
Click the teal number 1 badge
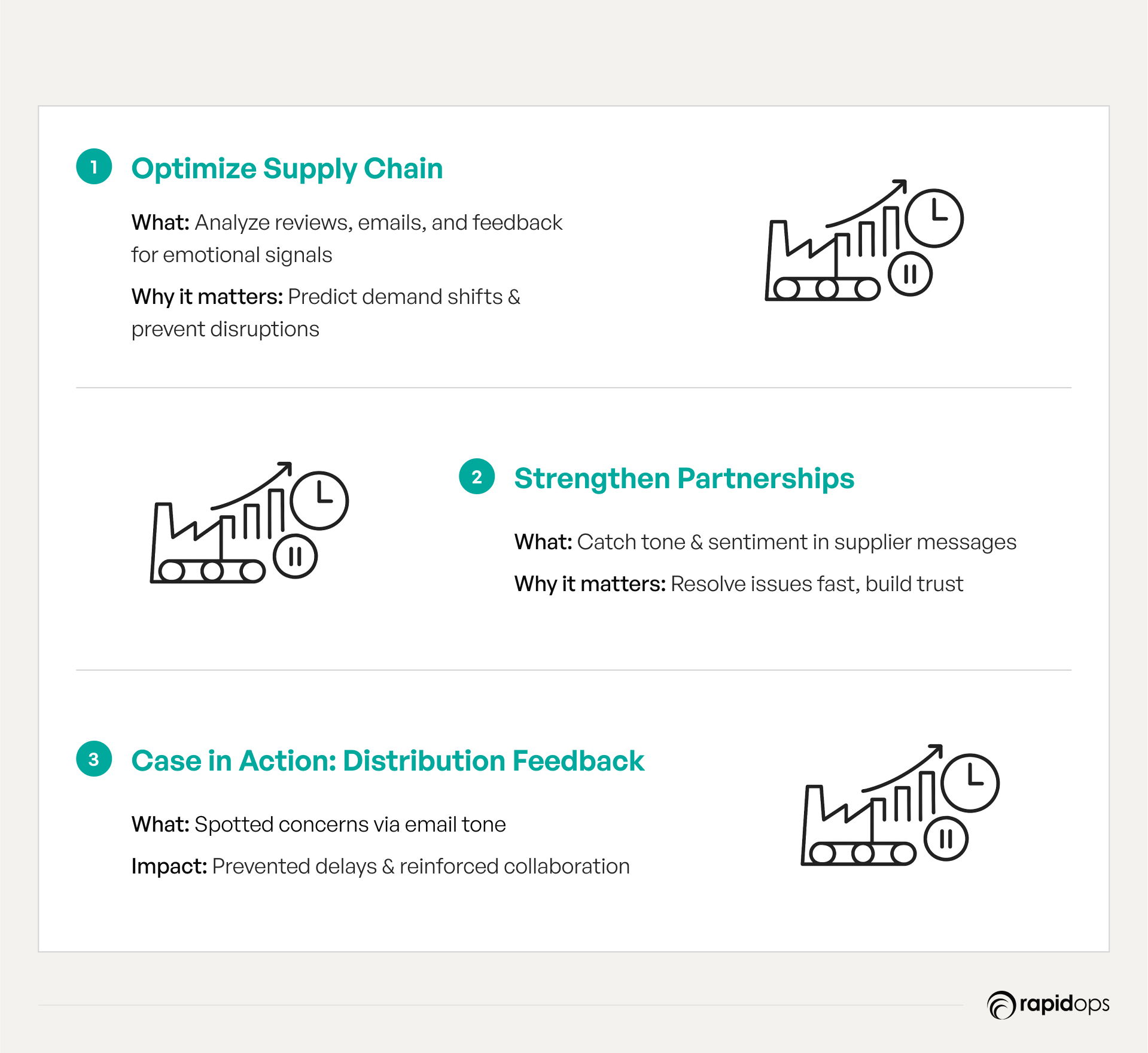pos(94,166)
